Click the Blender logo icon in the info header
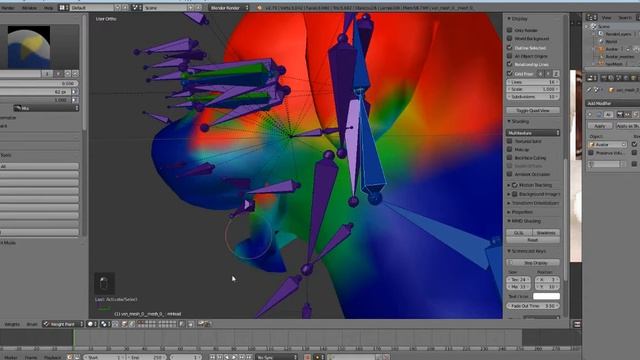This screenshot has width=640, height=360. click(x=260, y=8)
